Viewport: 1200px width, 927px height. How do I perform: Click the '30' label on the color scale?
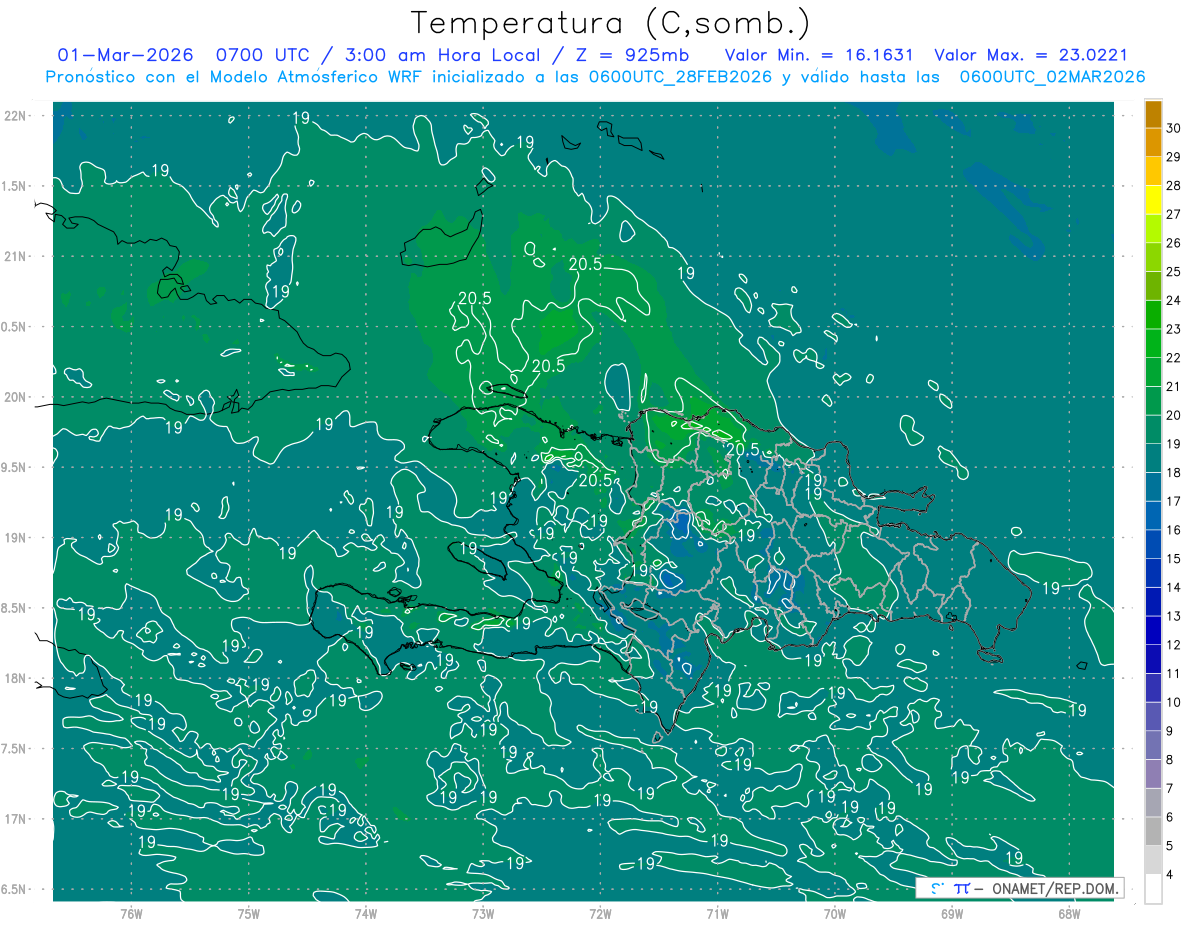1174,128
